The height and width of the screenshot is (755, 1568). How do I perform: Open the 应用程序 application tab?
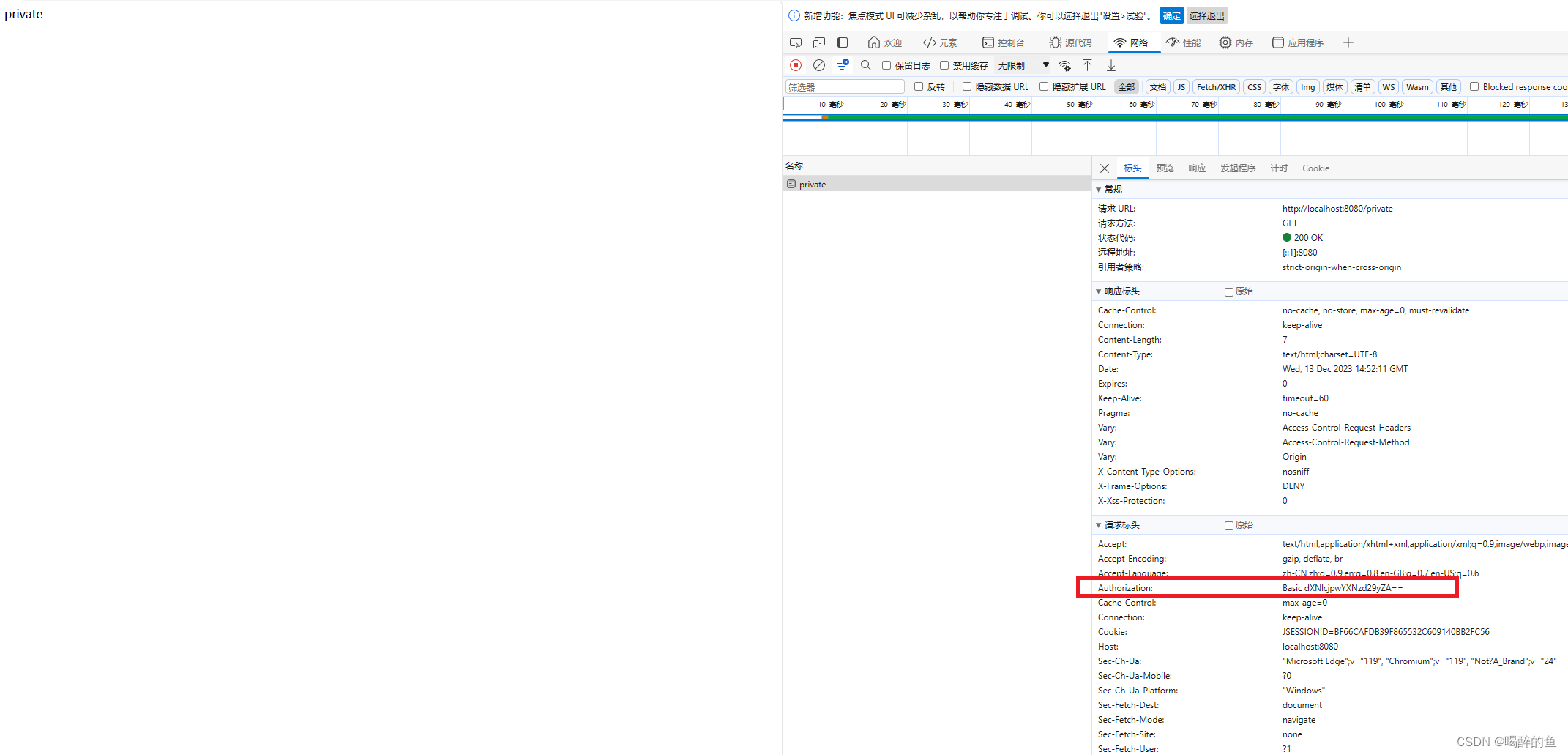coord(1298,43)
